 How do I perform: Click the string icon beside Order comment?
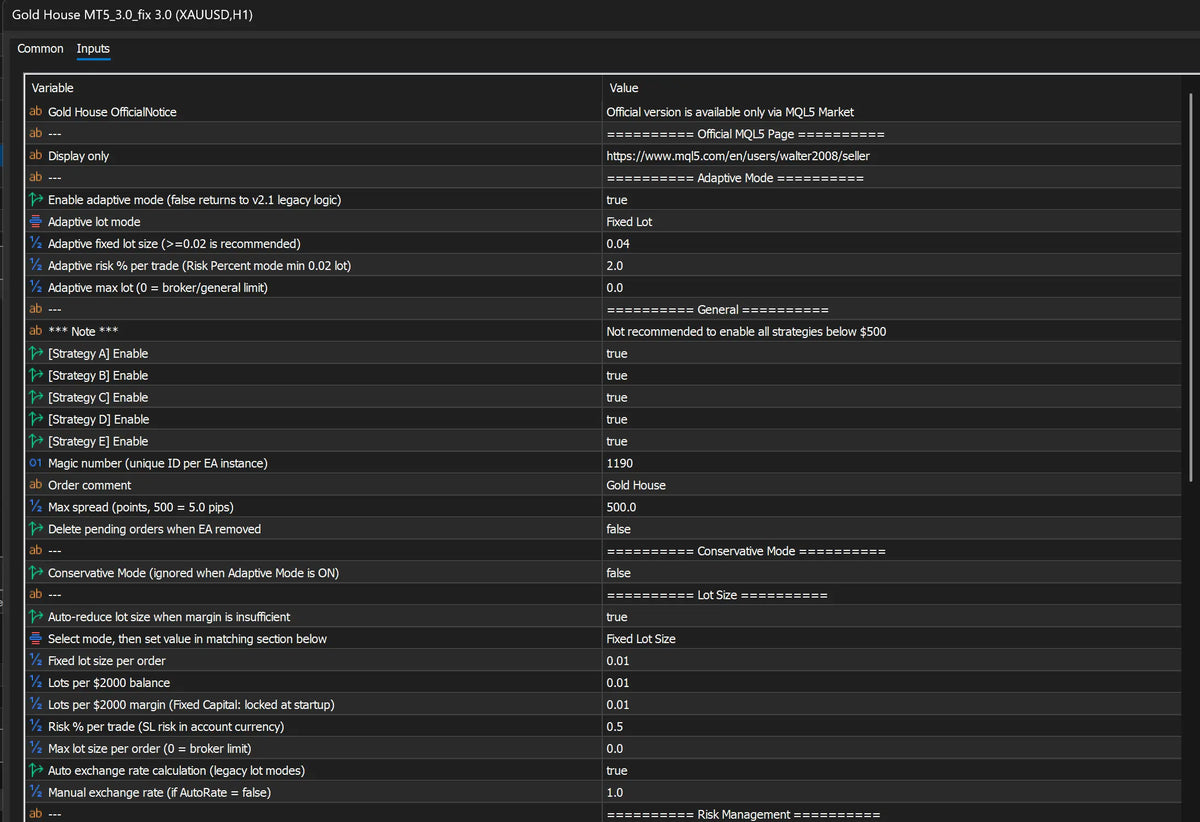coord(36,486)
